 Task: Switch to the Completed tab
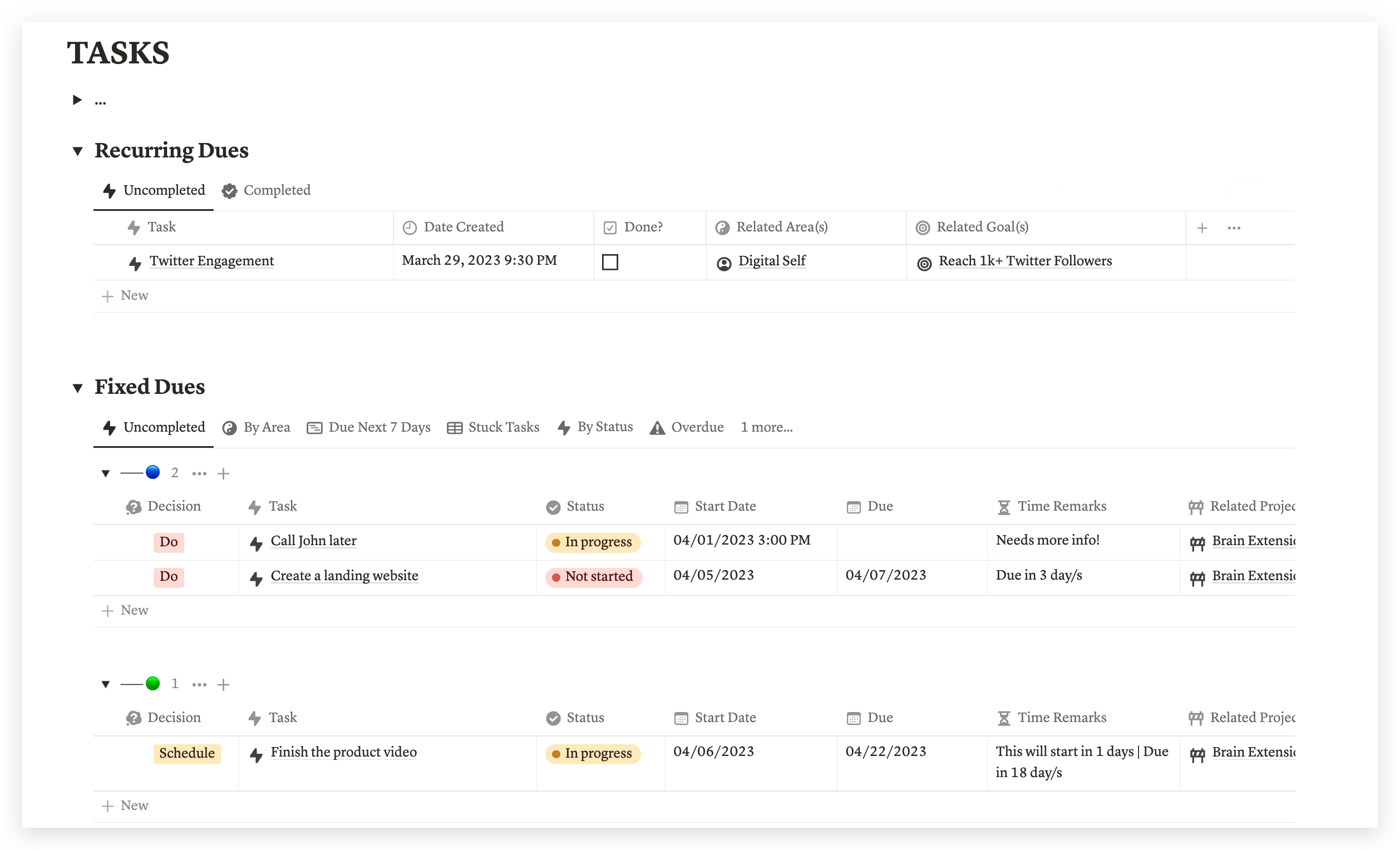(267, 190)
